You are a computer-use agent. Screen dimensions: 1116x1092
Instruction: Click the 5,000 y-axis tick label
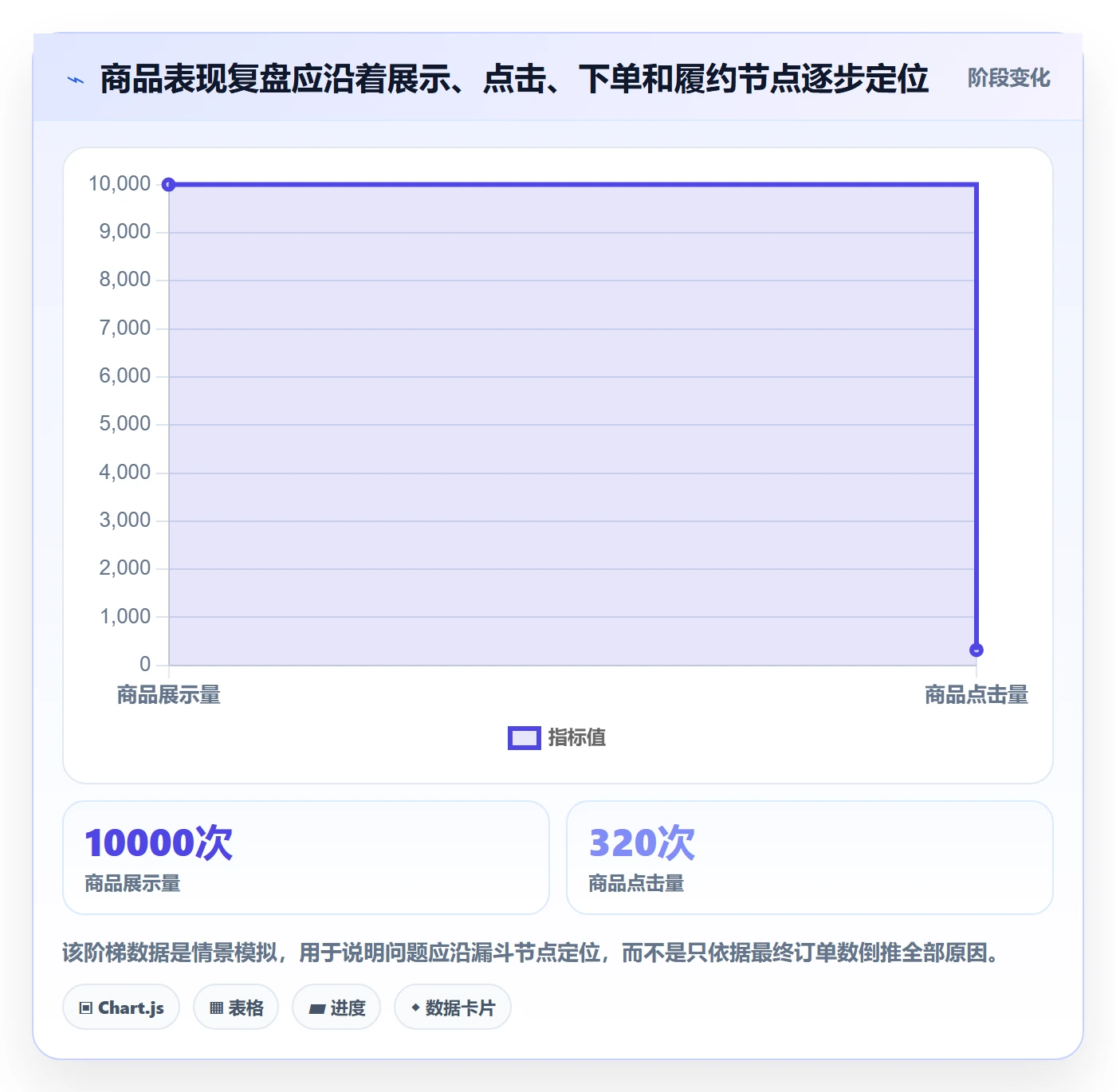point(125,424)
